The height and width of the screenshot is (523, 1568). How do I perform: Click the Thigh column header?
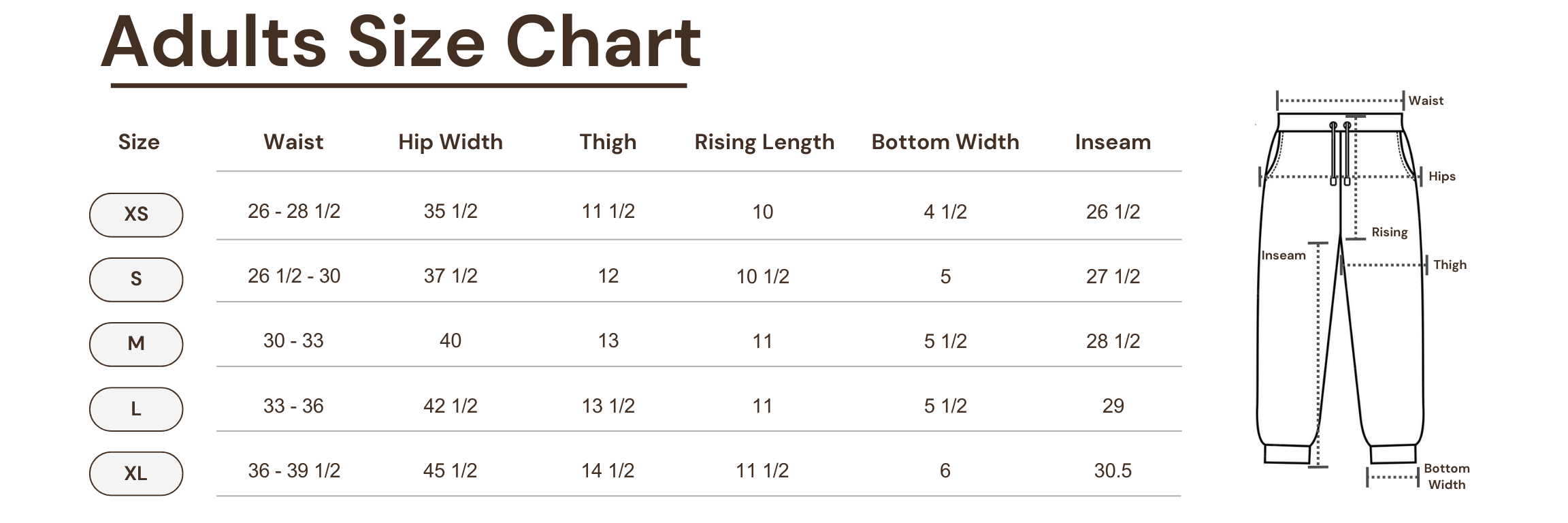[x=608, y=142]
